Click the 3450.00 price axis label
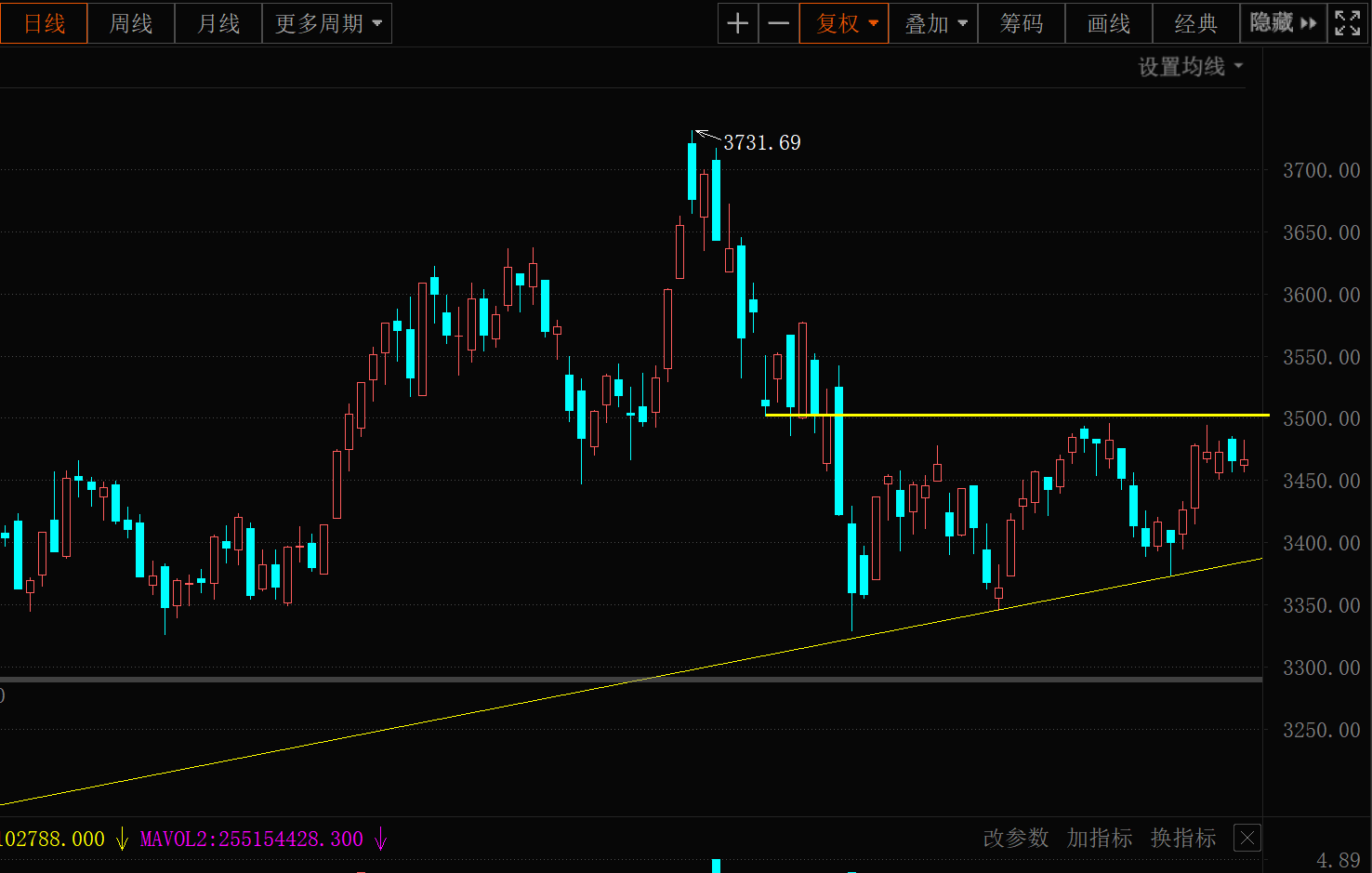The width and height of the screenshot is (1372, 873). (x=1321, y=482)
